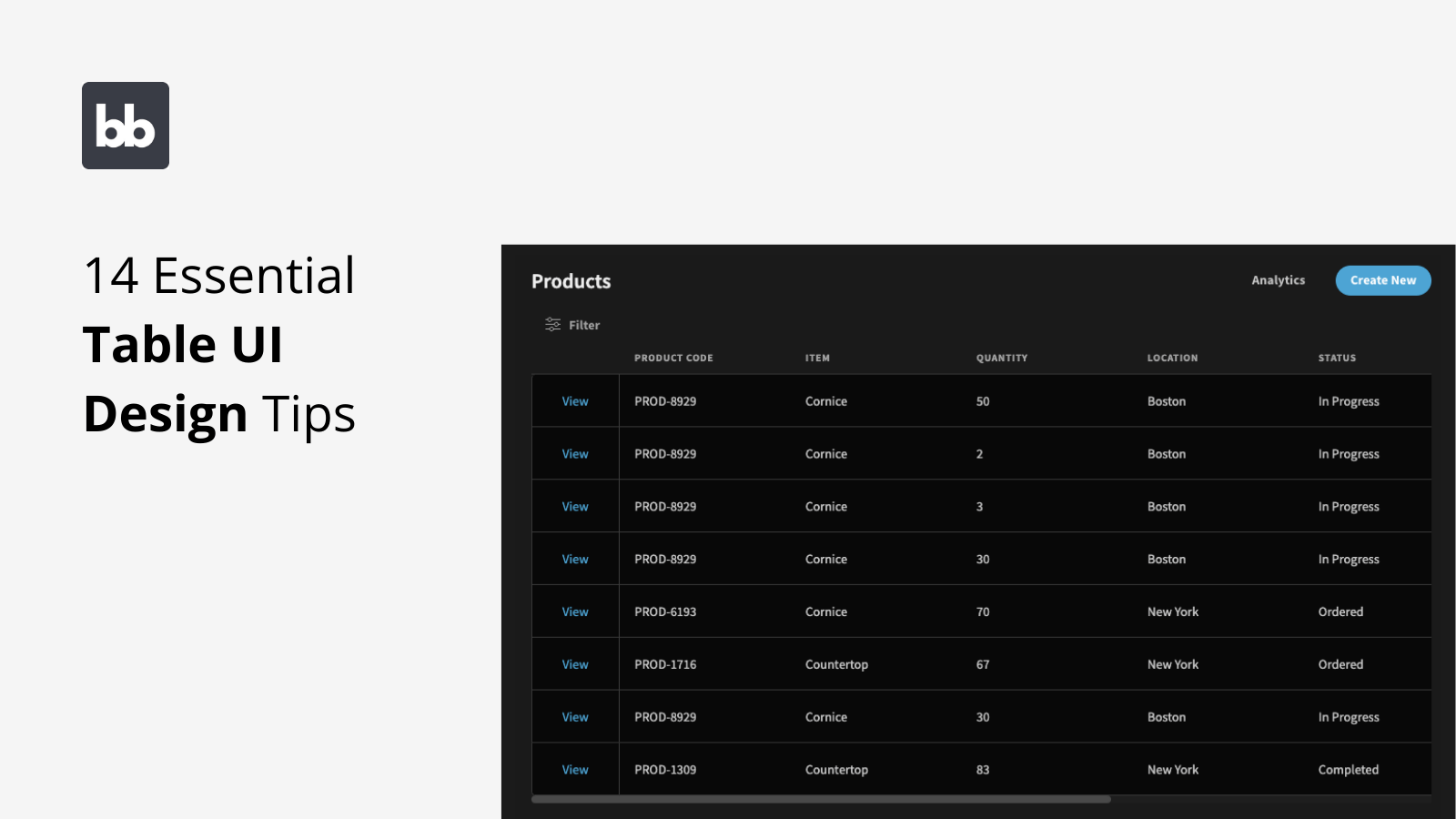Sort the table by Location
Image resolution: width=1456 pixels, height=819 pixels.
click(1172, 358)
